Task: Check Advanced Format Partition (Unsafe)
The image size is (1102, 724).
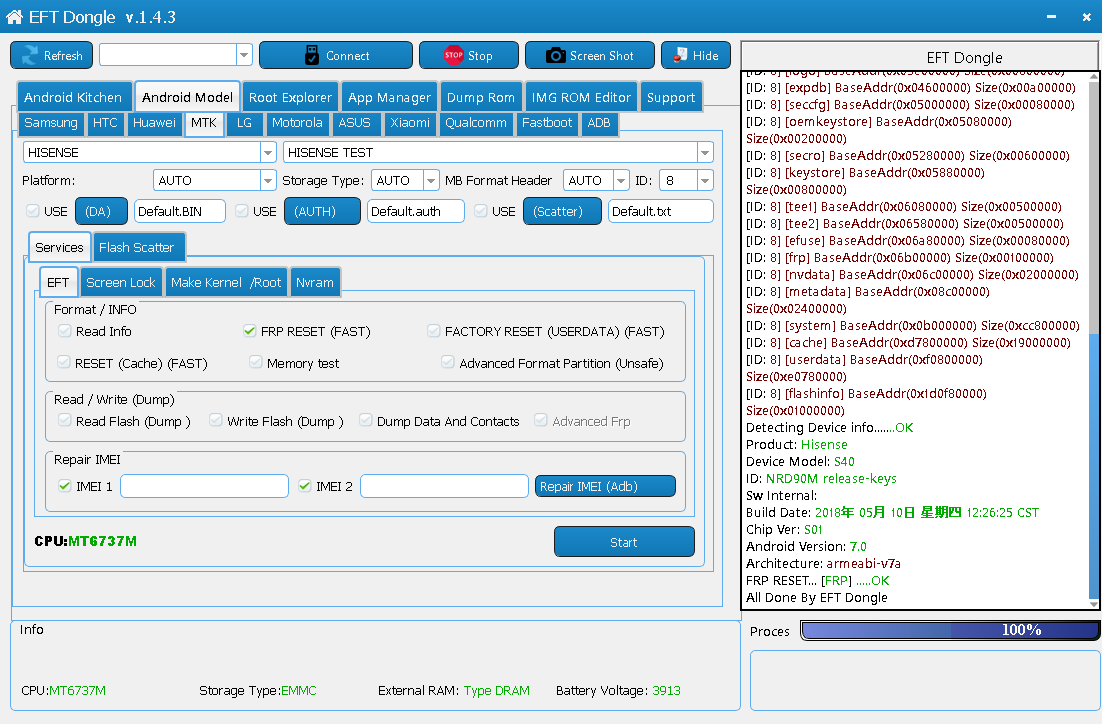Action: click(x=448, y=362)
